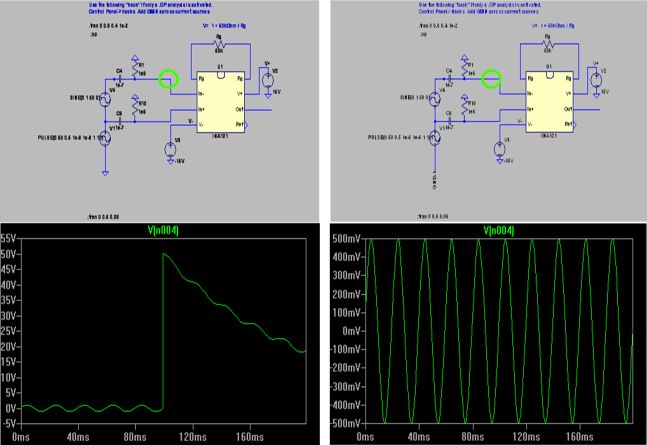Viewport: 647px width, 445px height.
Task: Select the PULSE voltage source in the right schematic
Action: click(434, 139)
